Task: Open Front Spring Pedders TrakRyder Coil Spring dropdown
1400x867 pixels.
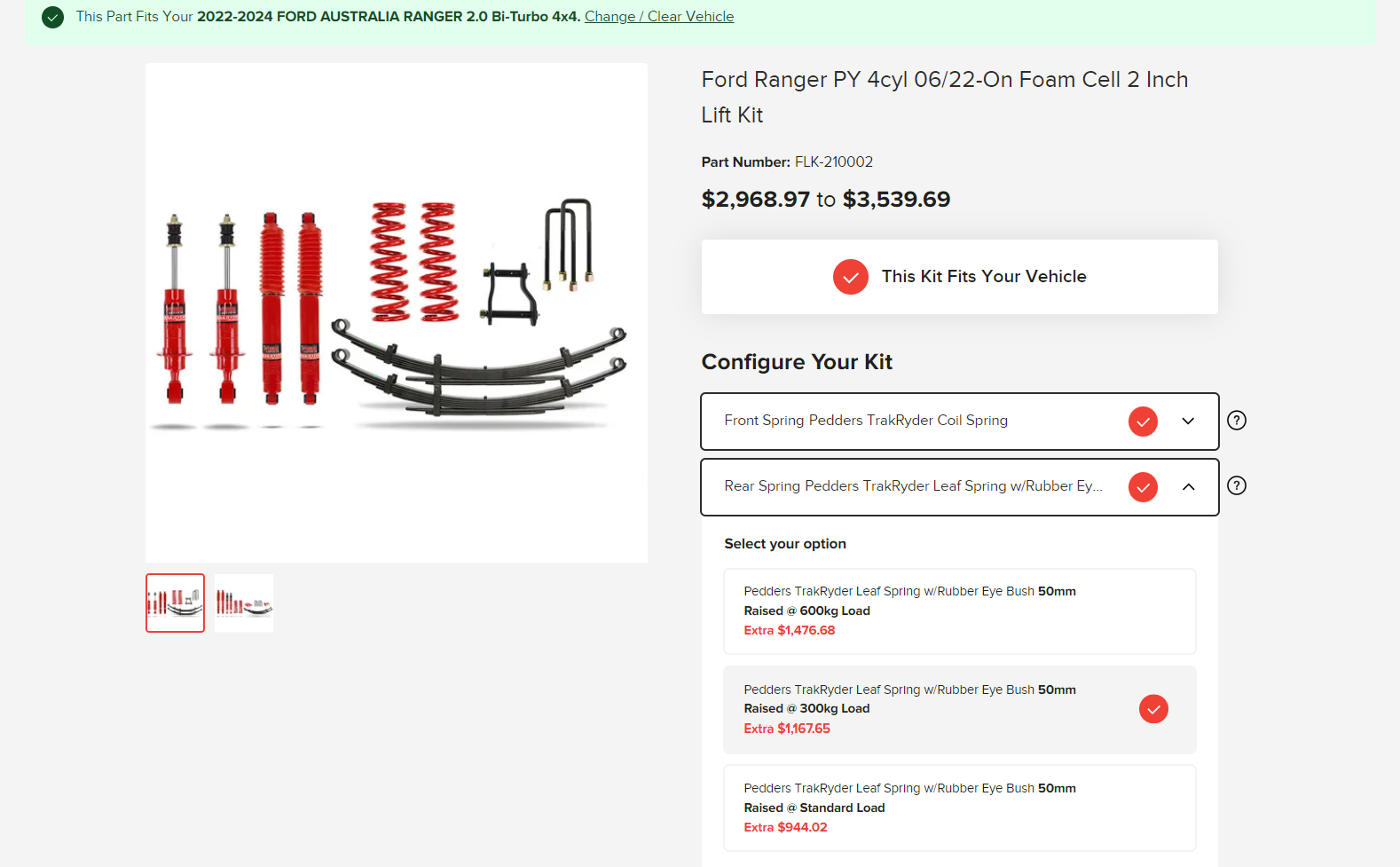Action: (x=959, y=422)
